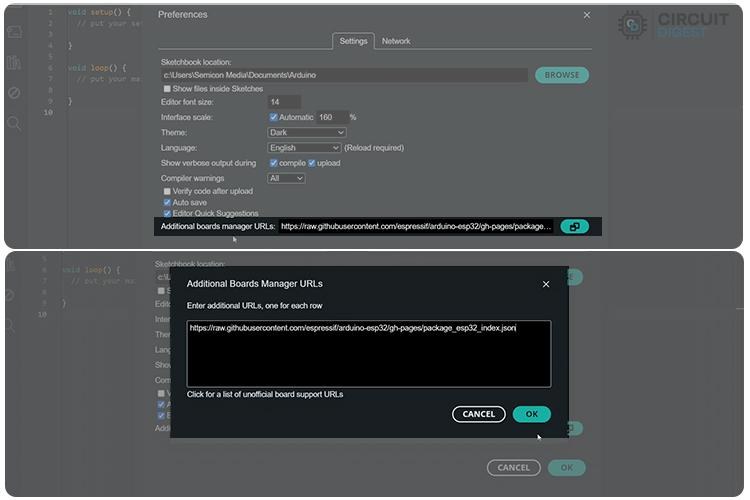Click the Sketchbook location path field
This screenshot has height=500, width=750.
[344, 75]
